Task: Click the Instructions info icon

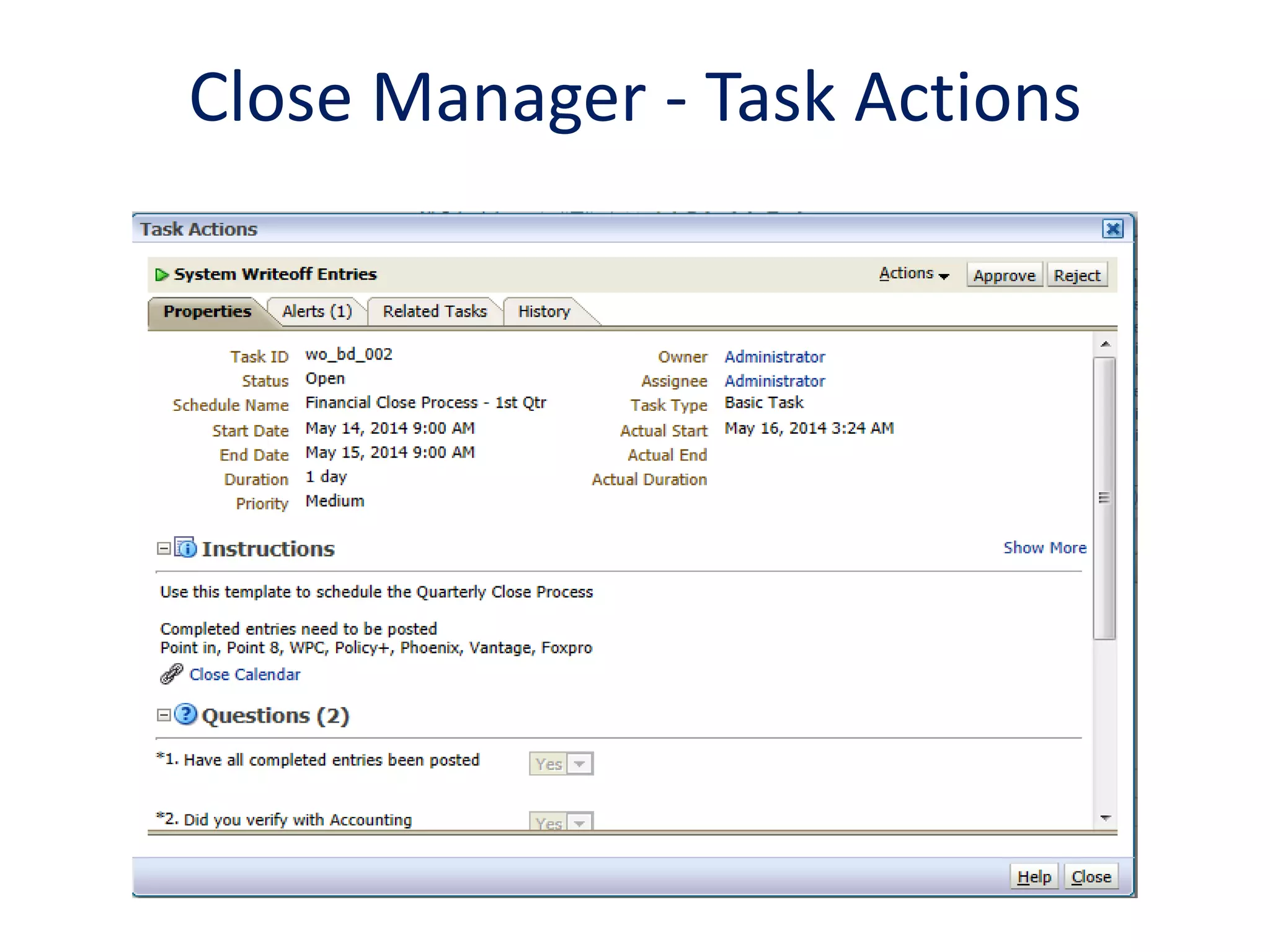Action: (185, 548)
